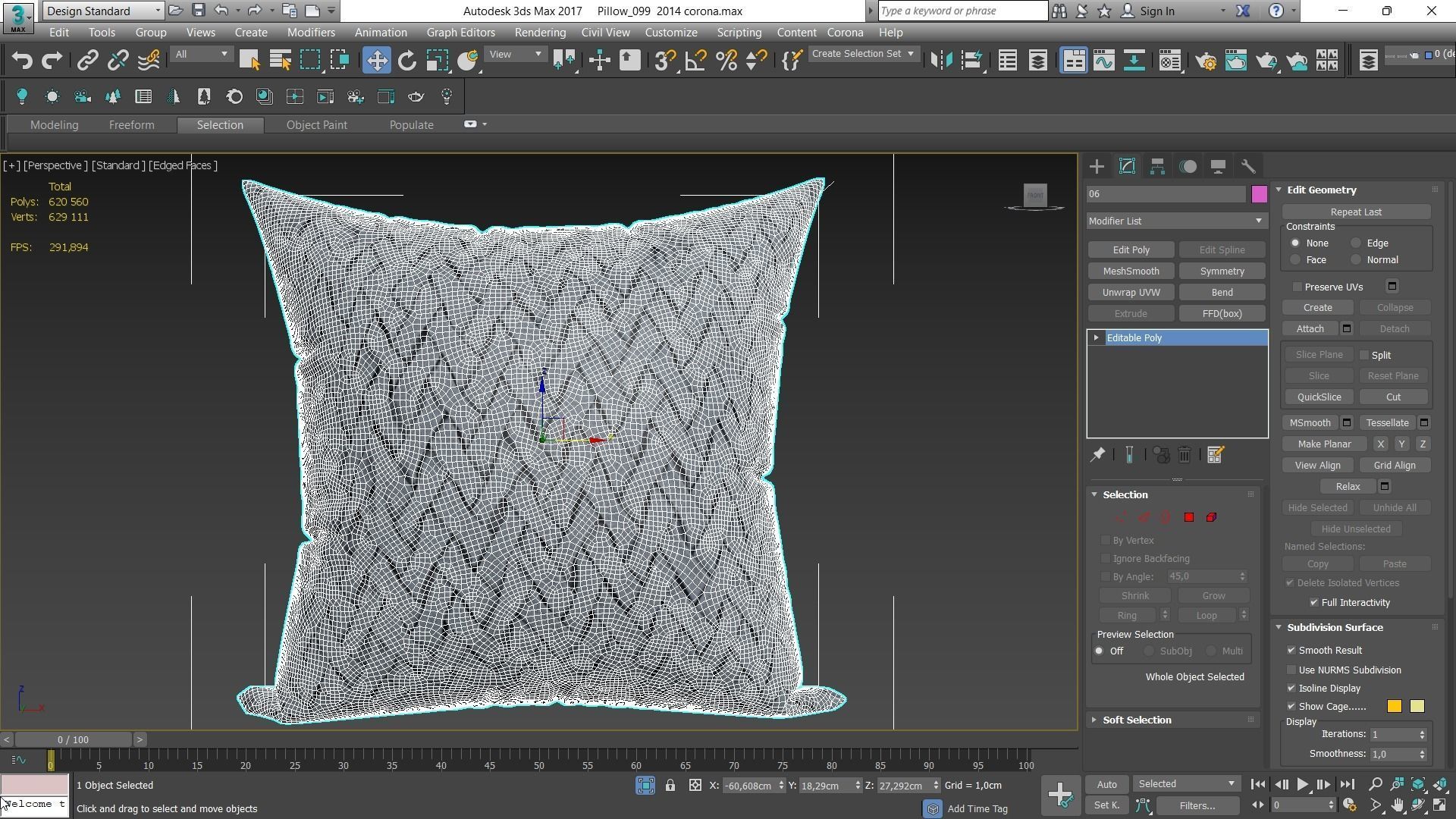Switch to the Object Paint ribbon tab
Image resolution: width=1456 pixels, height=819 pixels.
coord(316,125)
